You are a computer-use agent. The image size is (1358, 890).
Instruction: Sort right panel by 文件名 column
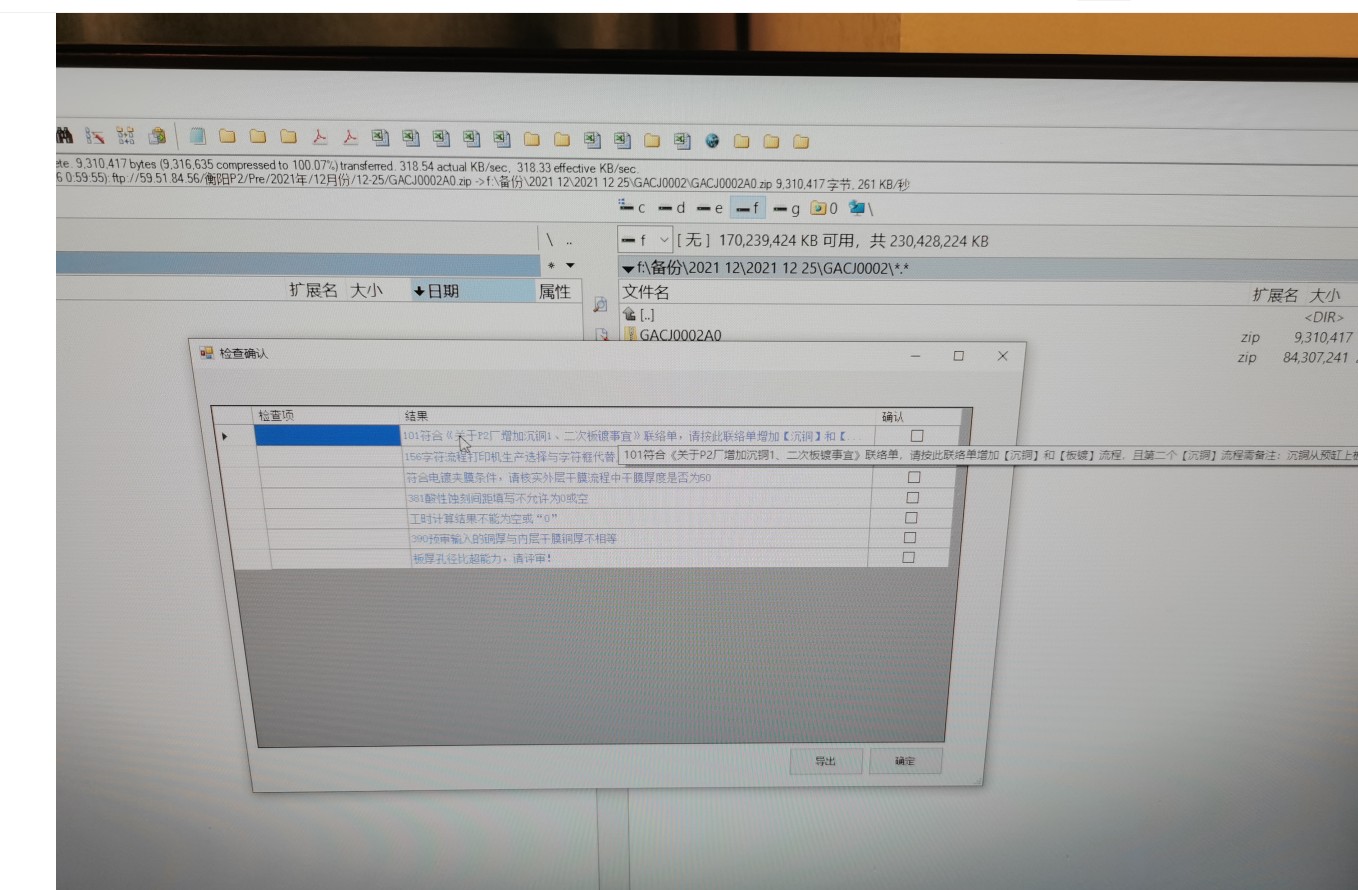pyautogui.click(x=646, y=292)
